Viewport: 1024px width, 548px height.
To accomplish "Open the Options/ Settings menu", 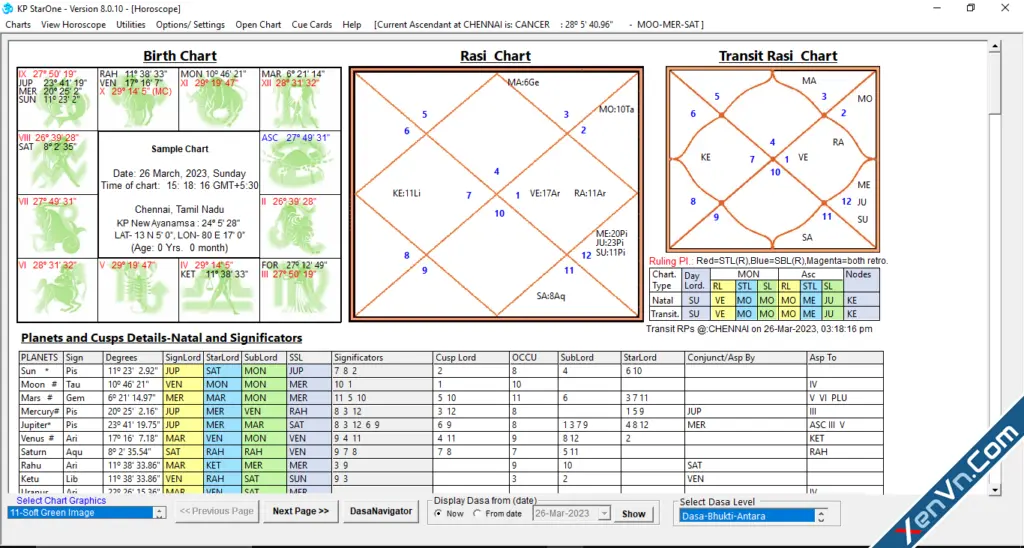I will pyautogui.click(x=190, y=25).
